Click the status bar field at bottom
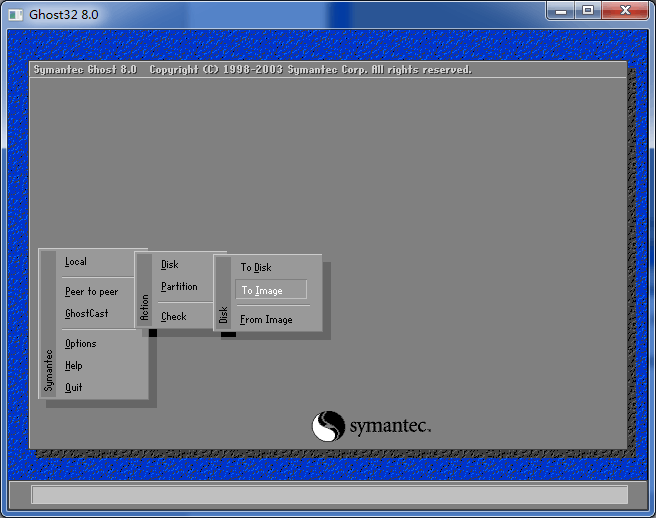656x518 pixels. tap(329, 495)
